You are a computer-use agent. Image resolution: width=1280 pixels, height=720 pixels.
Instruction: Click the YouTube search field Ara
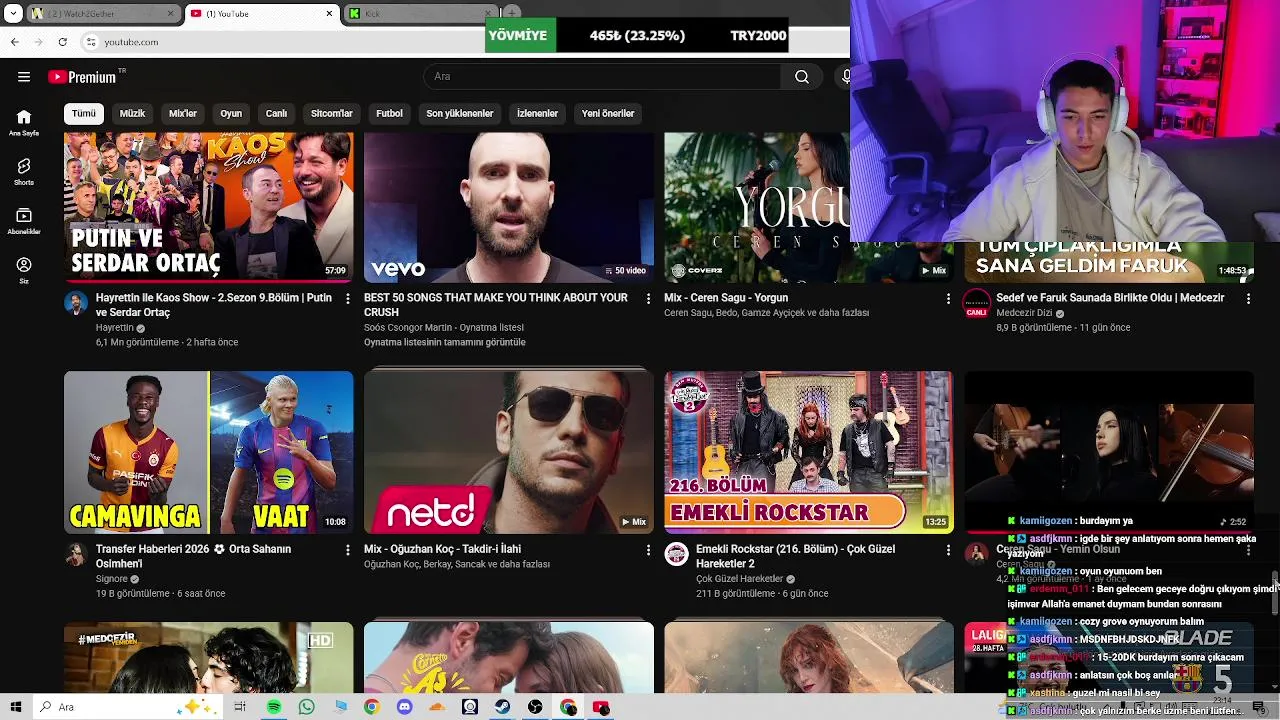coord(602,77)
